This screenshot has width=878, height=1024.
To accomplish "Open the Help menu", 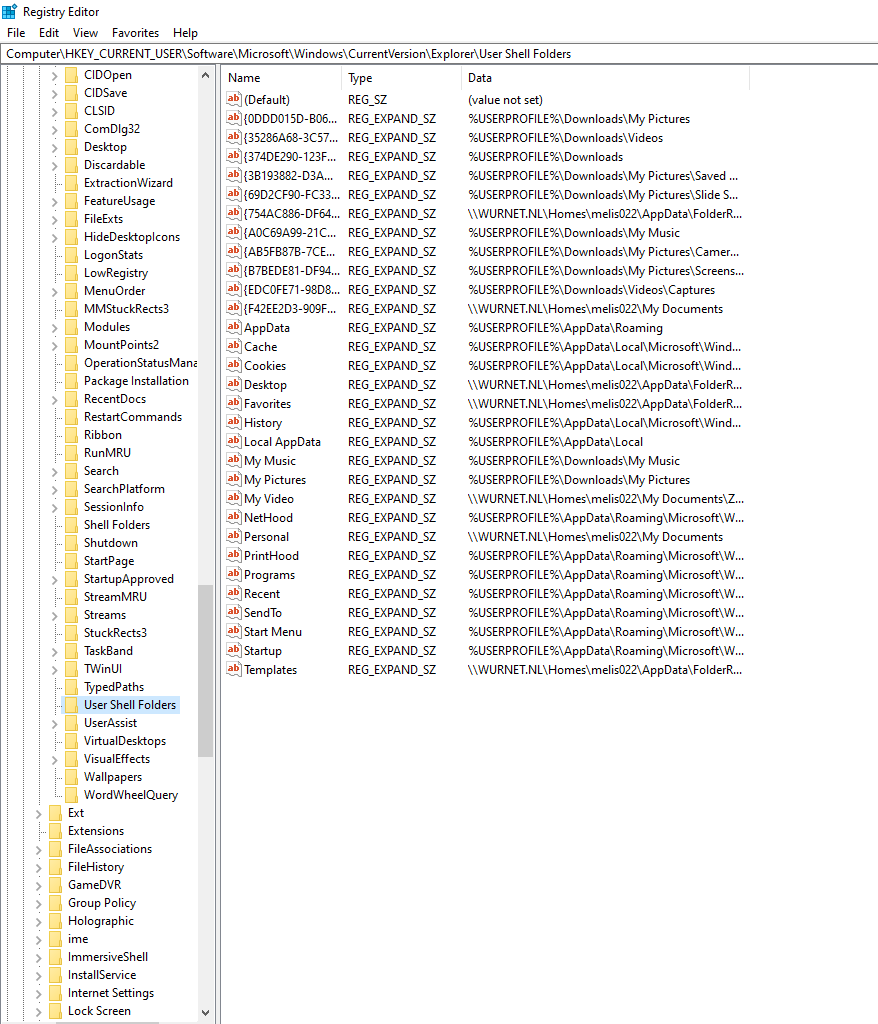I will point(185,33).
